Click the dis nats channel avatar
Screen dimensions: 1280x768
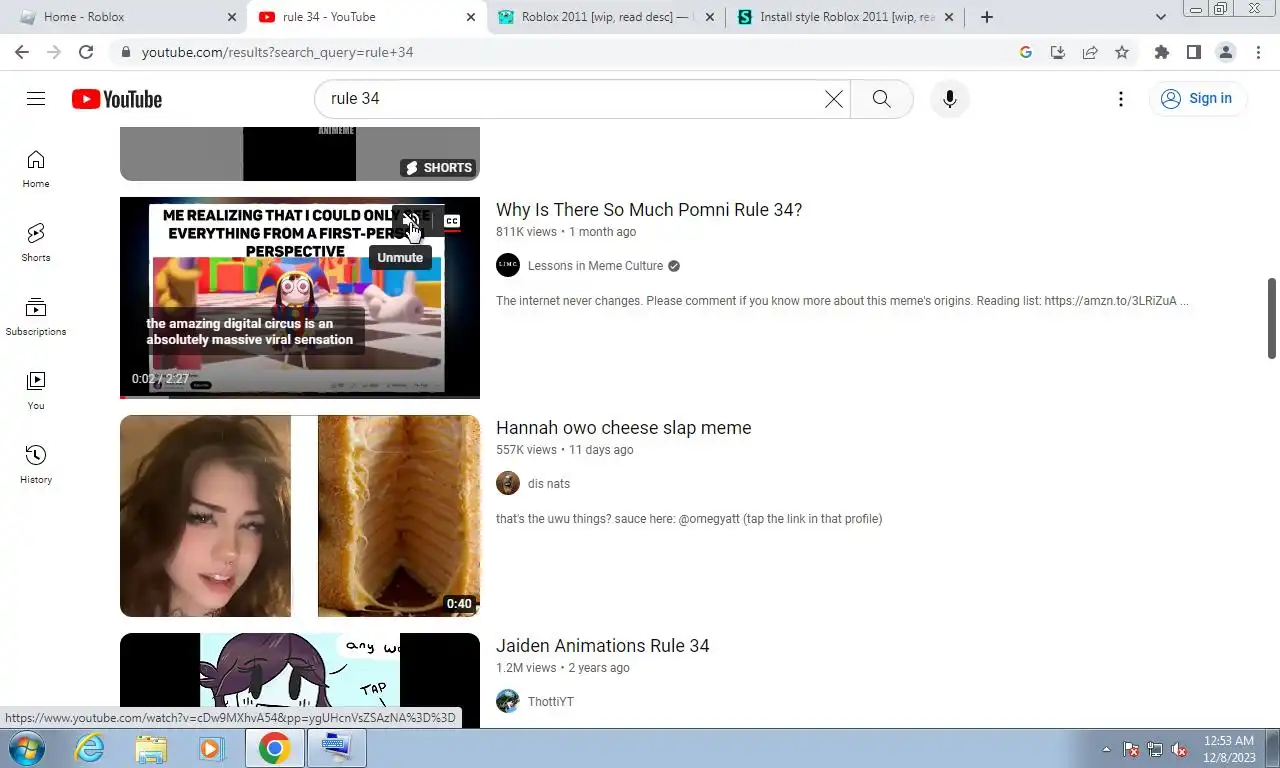508,483
